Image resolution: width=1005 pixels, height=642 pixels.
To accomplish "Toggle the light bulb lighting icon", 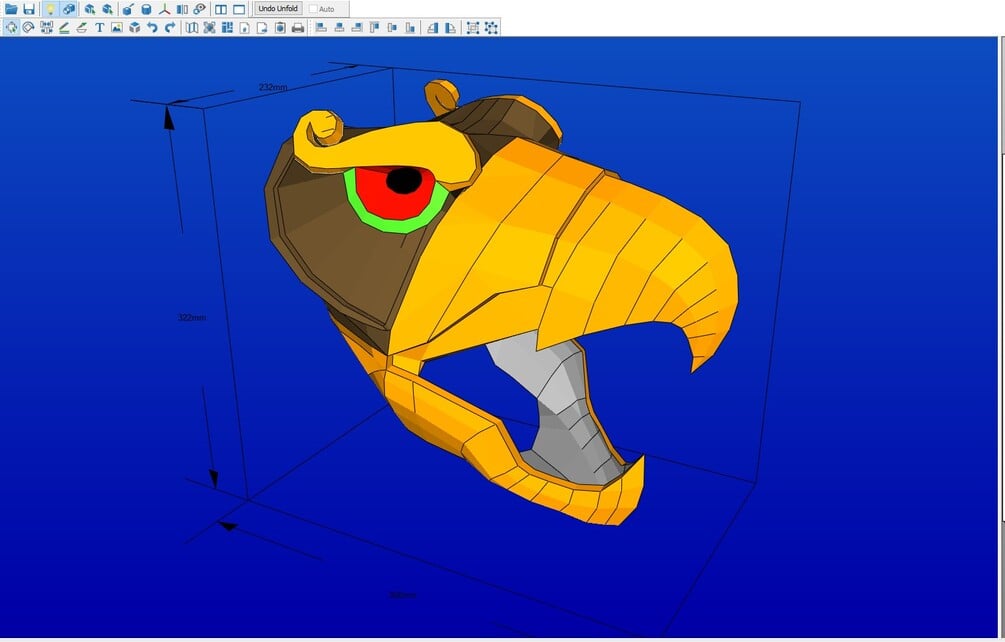I will point(51,9).
